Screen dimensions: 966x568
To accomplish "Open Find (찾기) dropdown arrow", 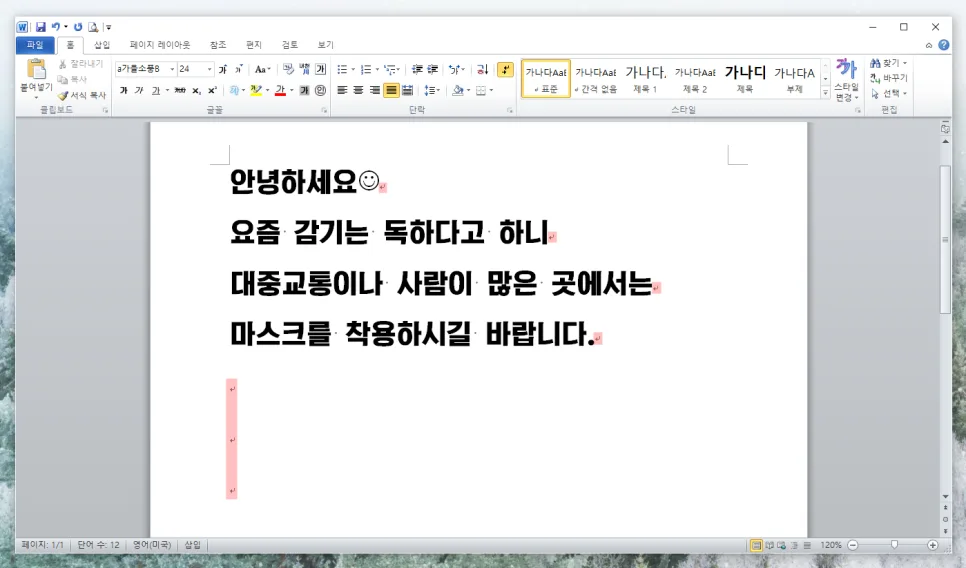I will pos(905,63).
